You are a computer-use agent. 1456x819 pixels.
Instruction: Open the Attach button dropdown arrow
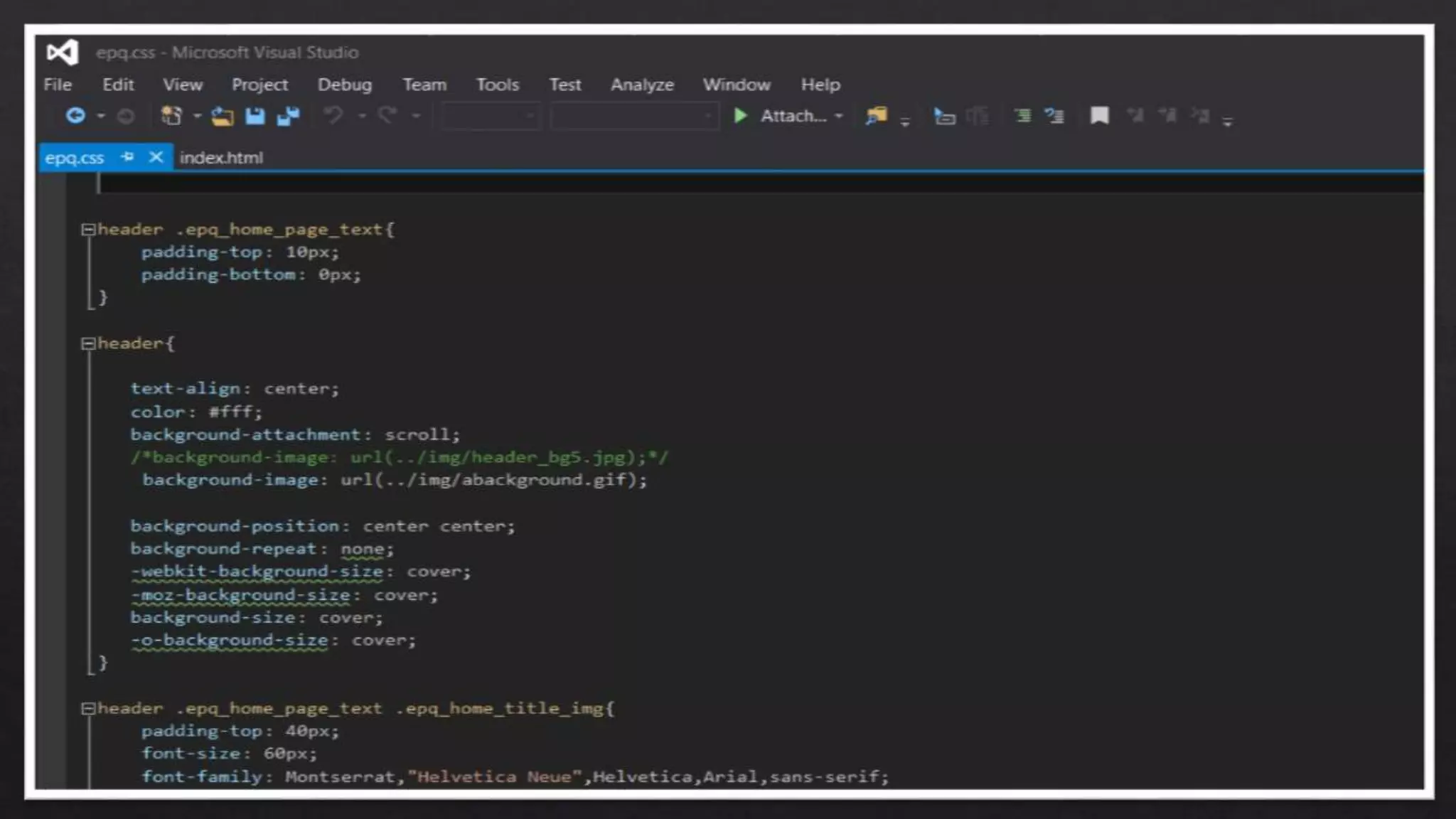click(x=839, y=116)
